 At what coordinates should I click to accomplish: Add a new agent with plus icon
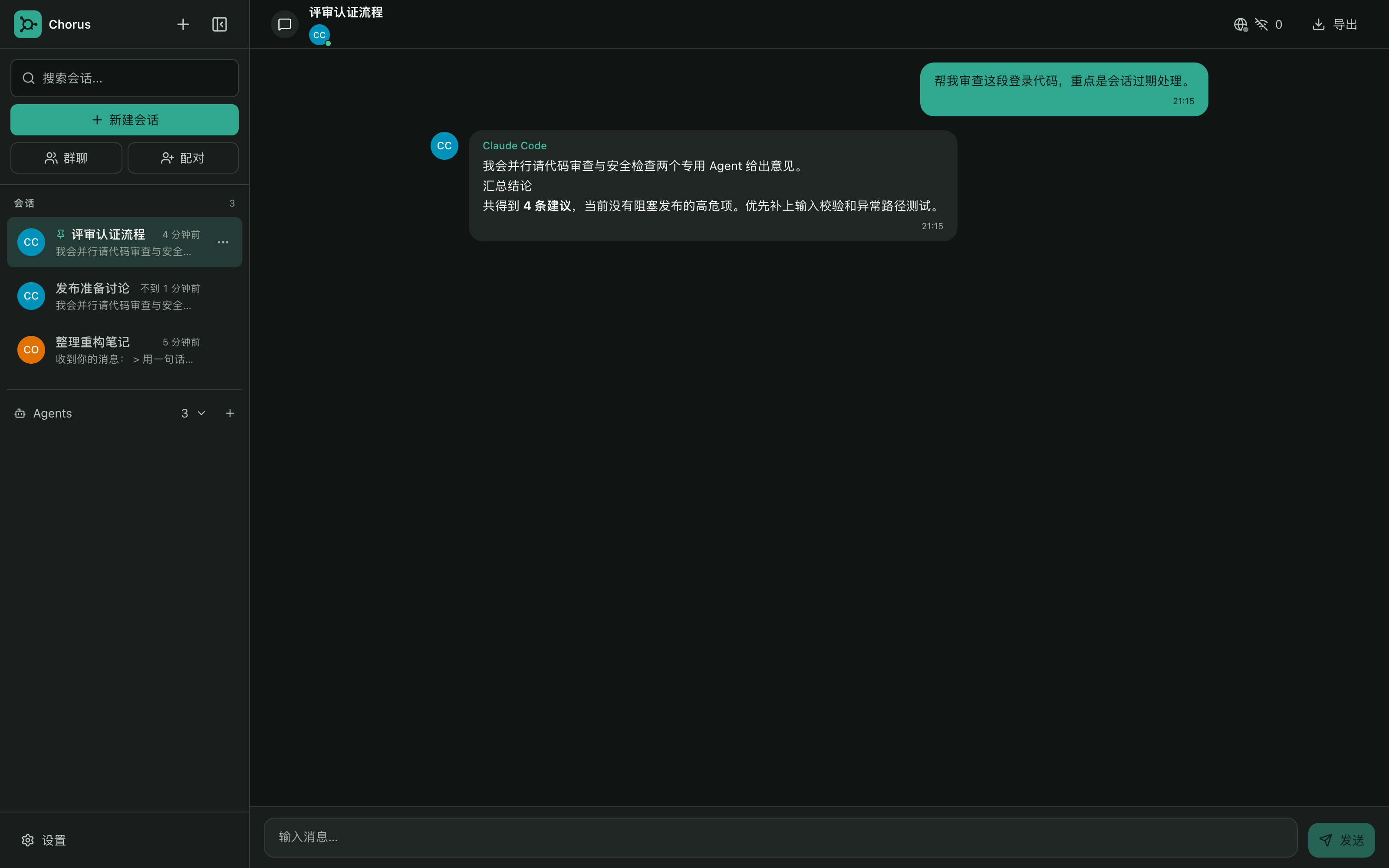coord(230,413)
